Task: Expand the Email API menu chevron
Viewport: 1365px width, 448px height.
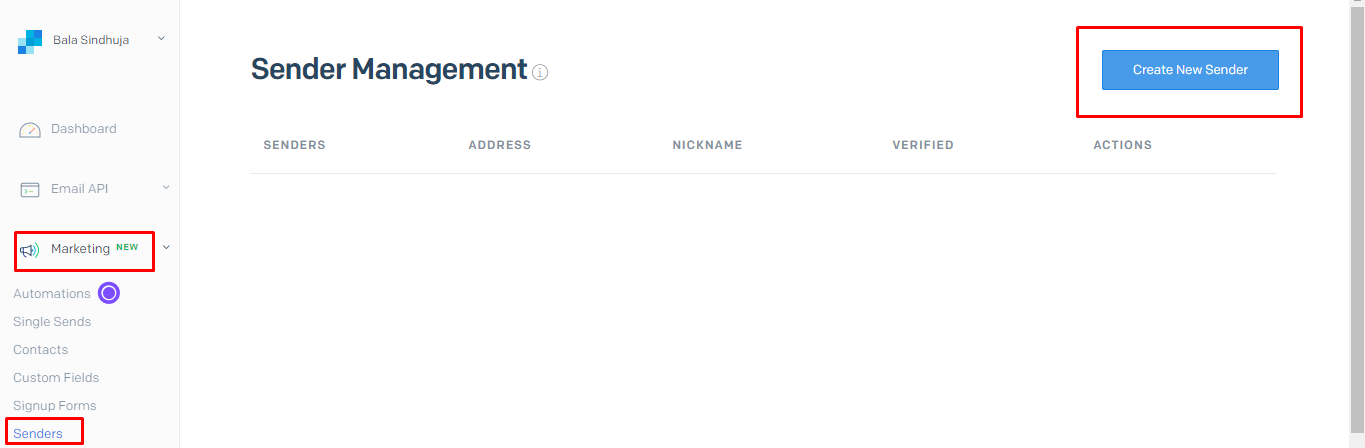Action: (166, 187)
